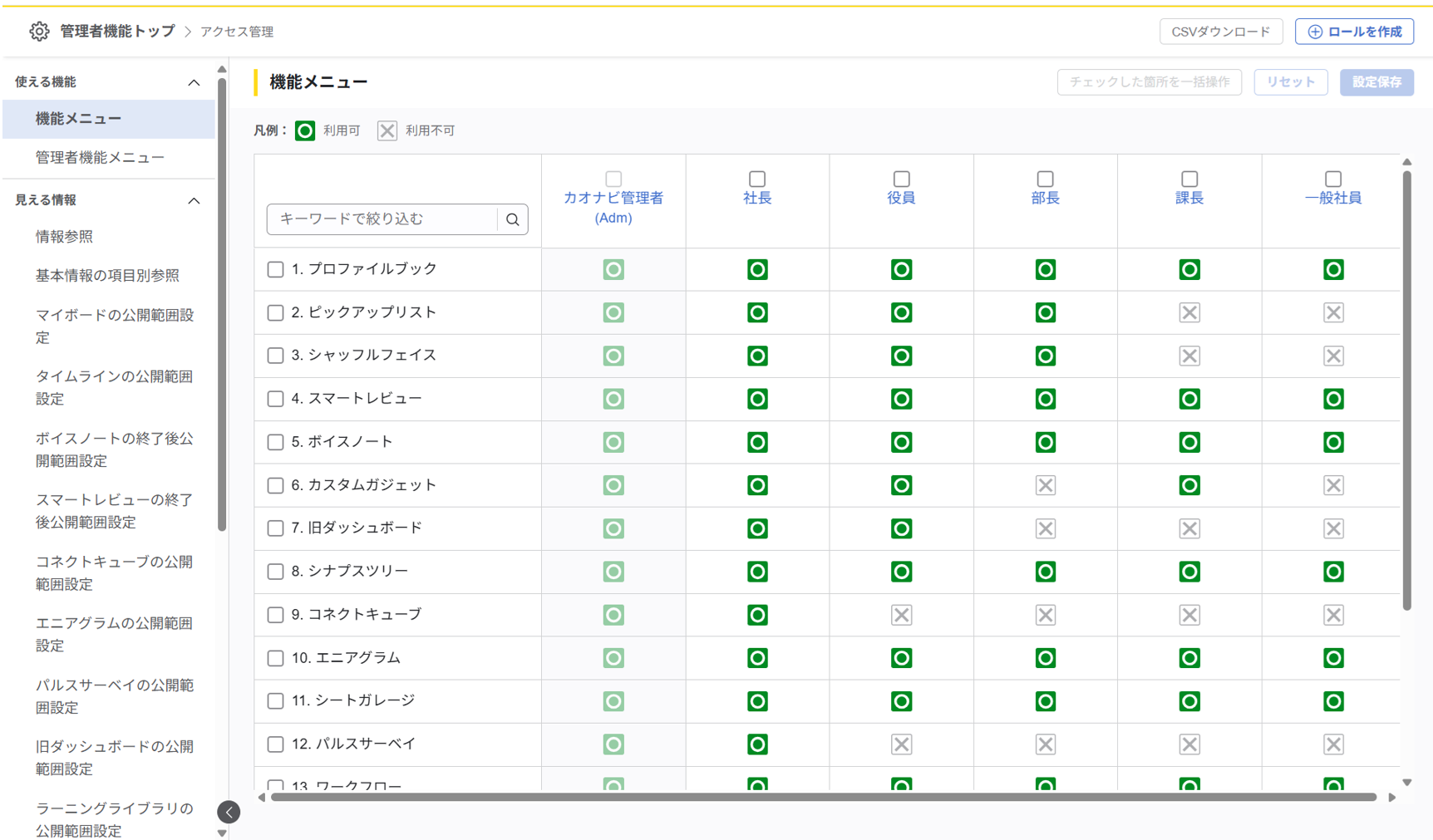
Task: Check the 社長 column header checkbox
Action: (x=756, y=179)
